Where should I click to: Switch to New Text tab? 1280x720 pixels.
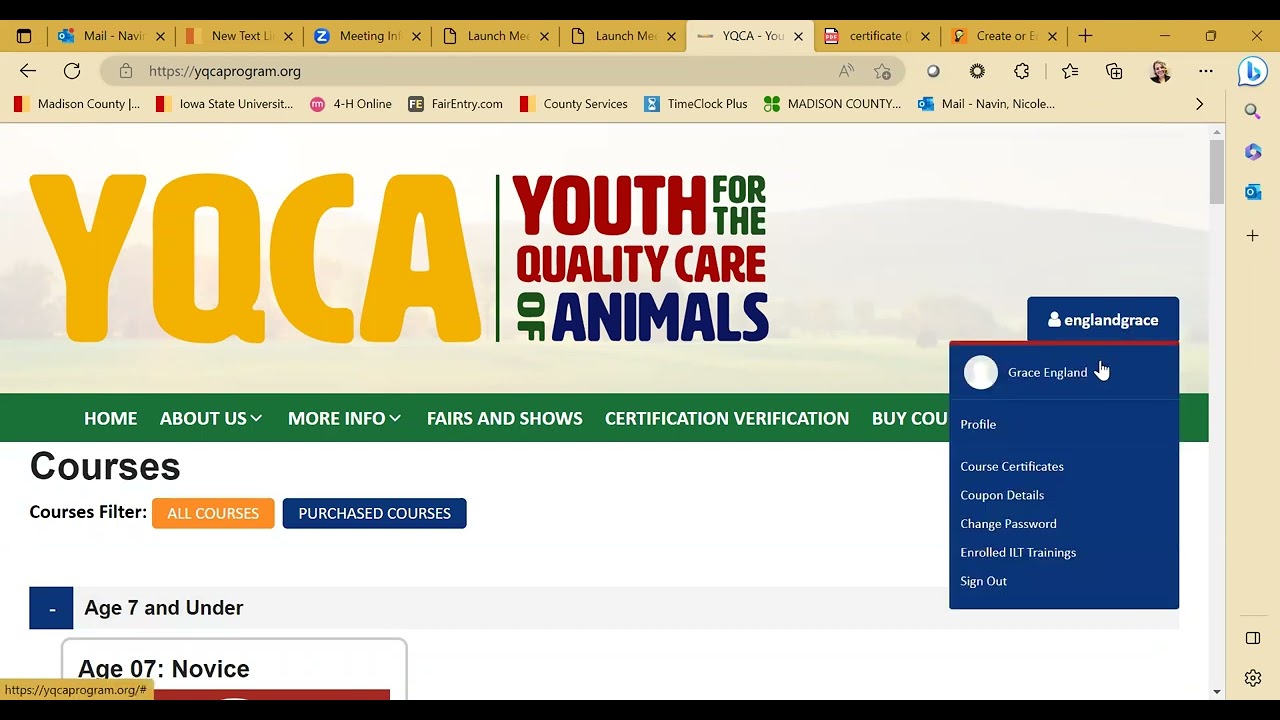pyautogui.click(x=238, y=36)
